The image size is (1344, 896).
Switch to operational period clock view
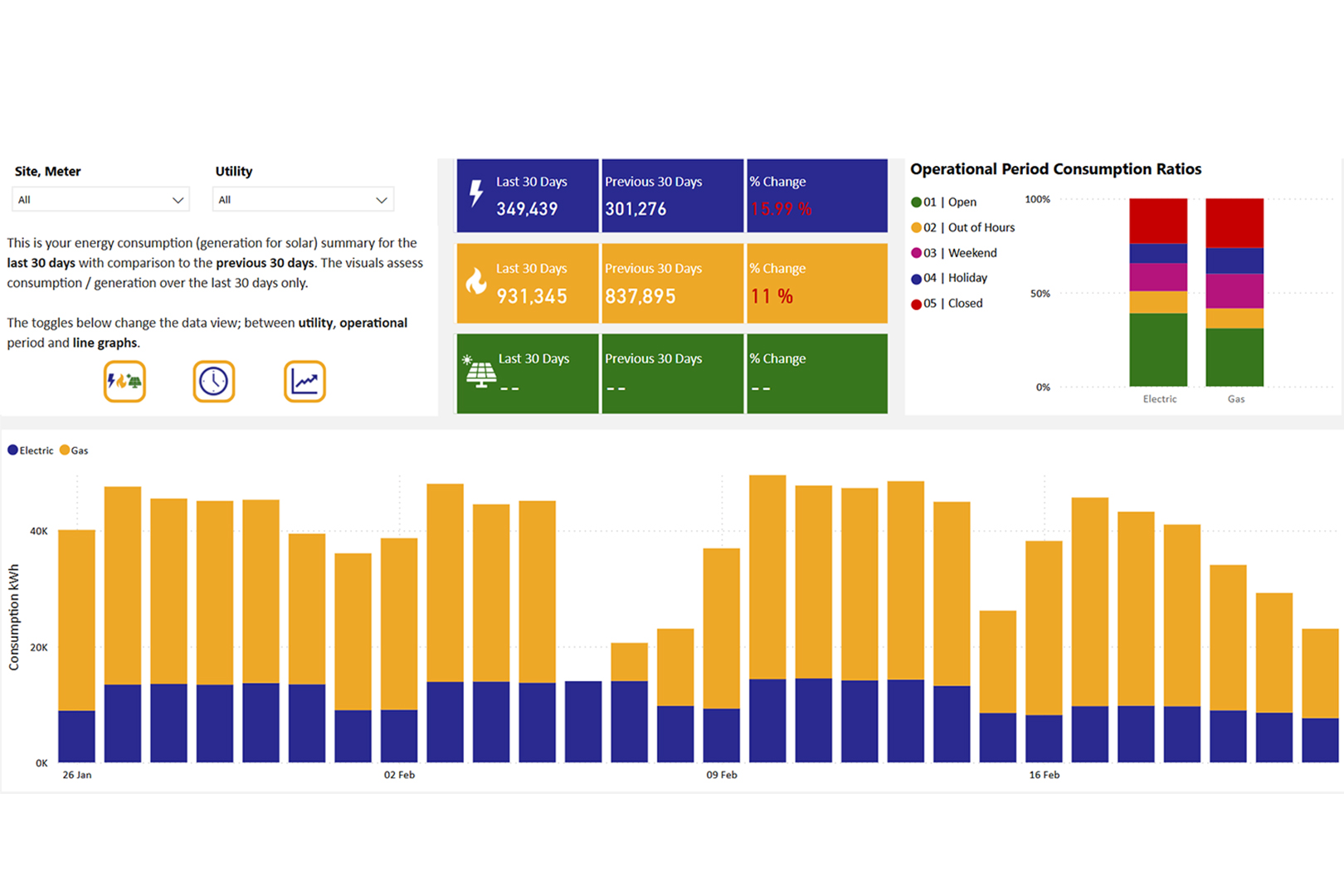[214, 382]
